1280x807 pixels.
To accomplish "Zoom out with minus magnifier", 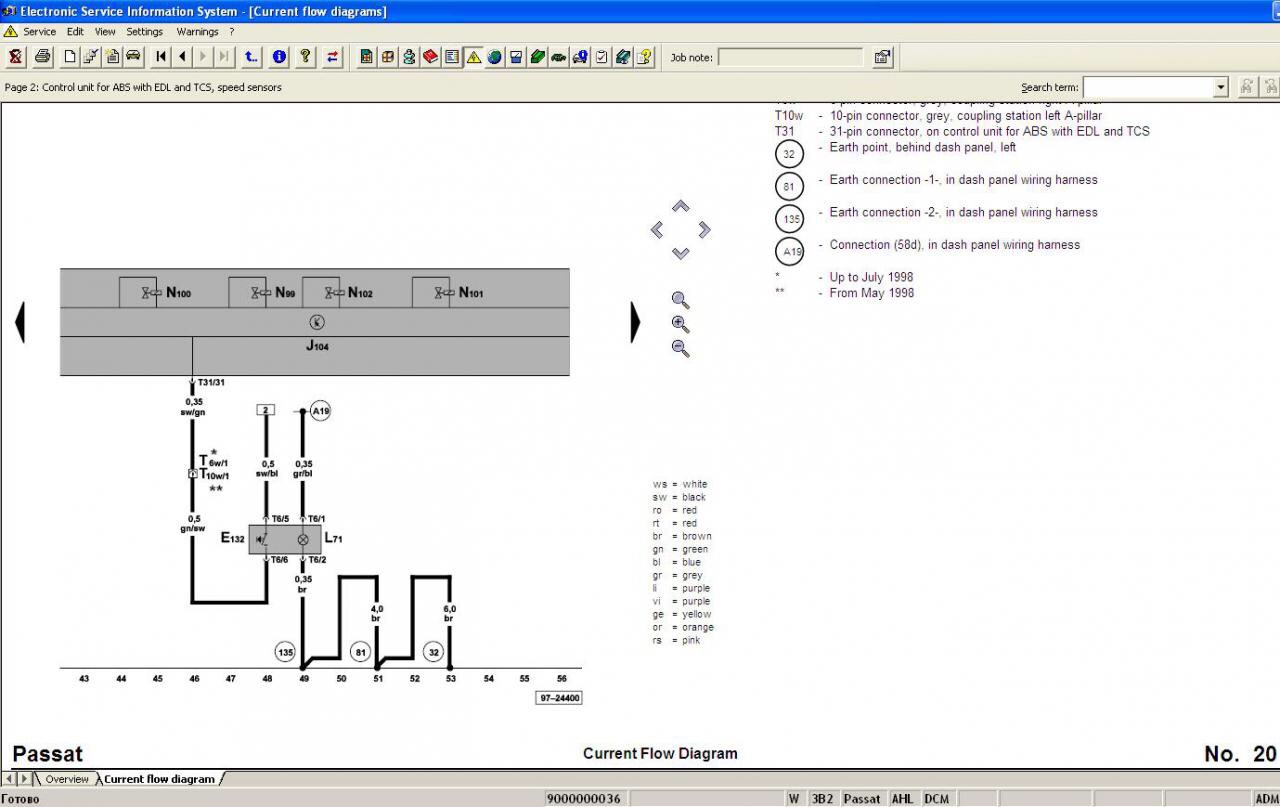I will (681, 348).
